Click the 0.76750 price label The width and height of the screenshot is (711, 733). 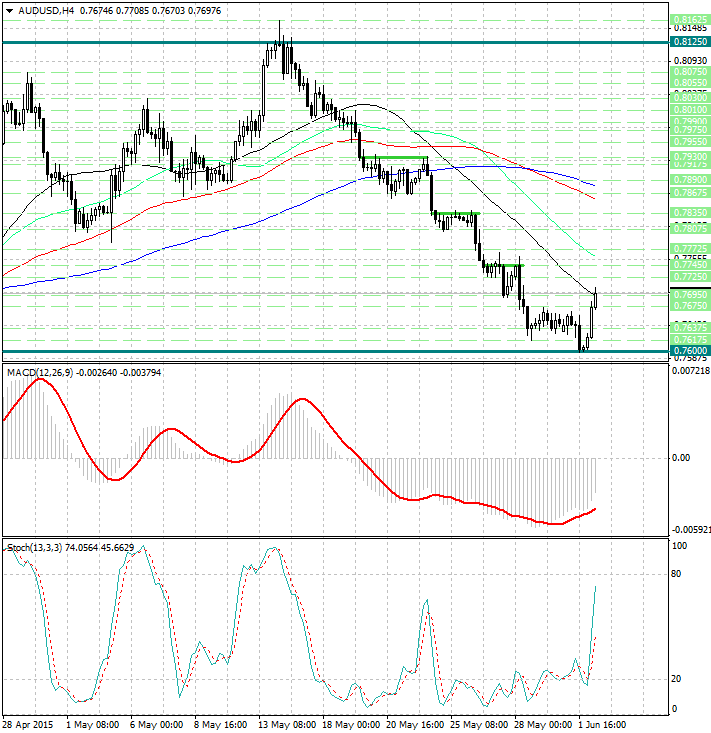(690, 305)
